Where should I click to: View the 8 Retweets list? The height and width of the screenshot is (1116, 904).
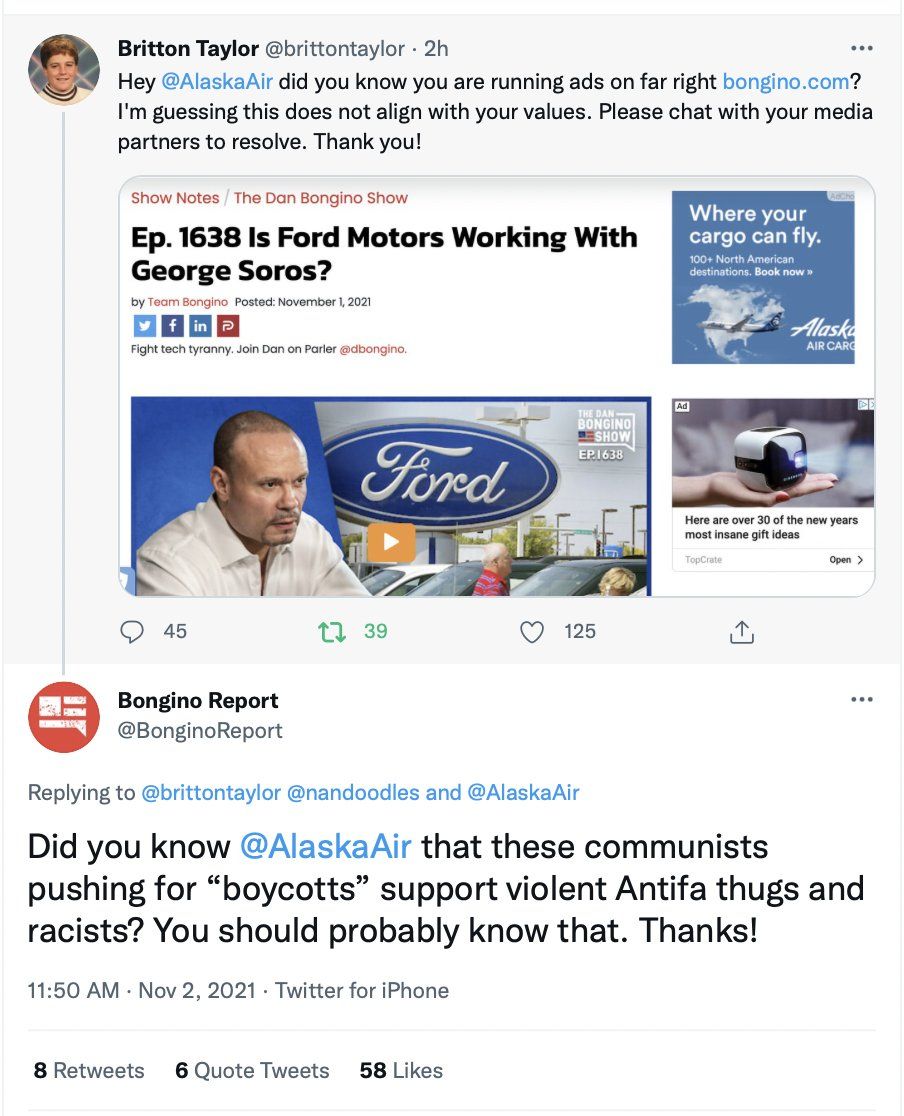(x=89, y=1070)
